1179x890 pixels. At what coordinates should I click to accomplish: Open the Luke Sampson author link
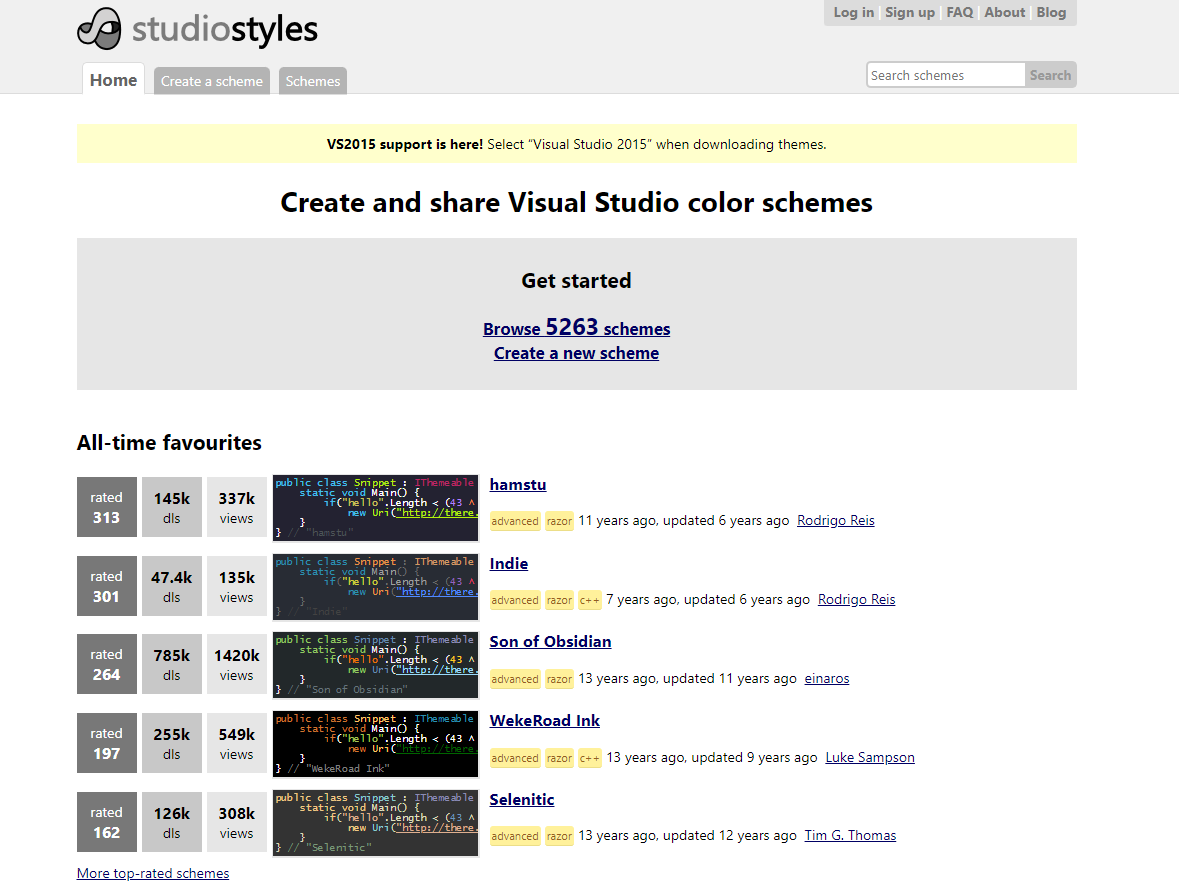tap(870, 757)
